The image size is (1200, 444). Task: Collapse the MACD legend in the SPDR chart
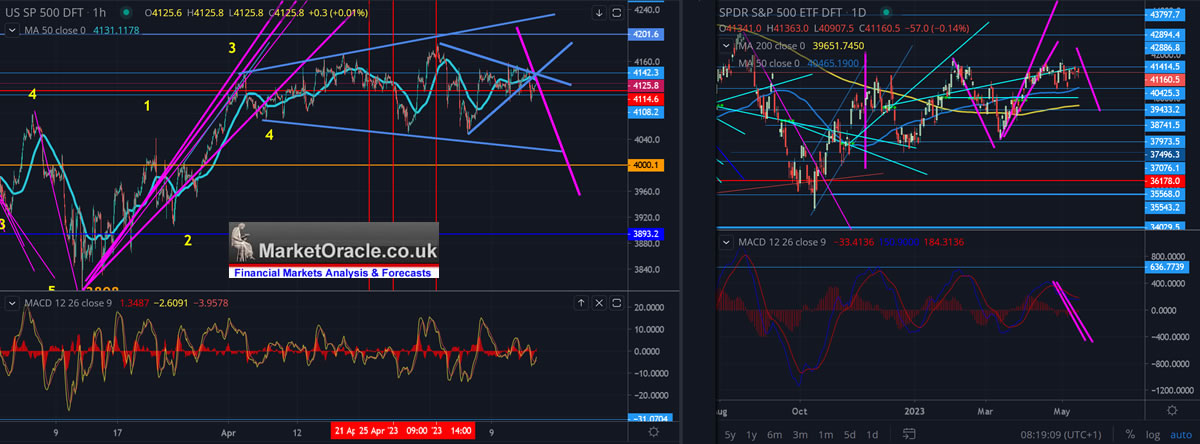[x=728, y=243]
